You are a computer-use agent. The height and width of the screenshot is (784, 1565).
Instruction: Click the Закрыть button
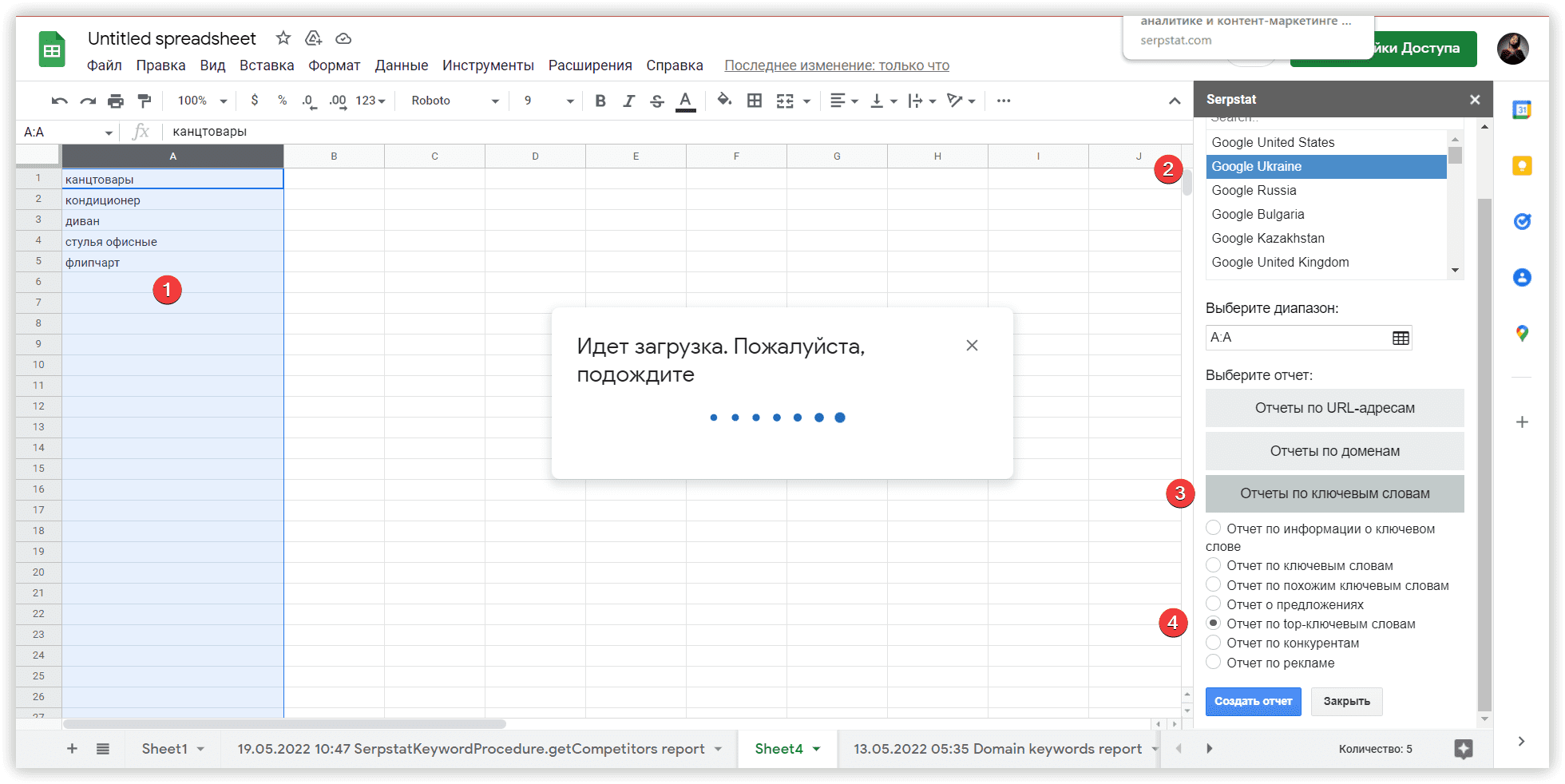[1346, 701]
